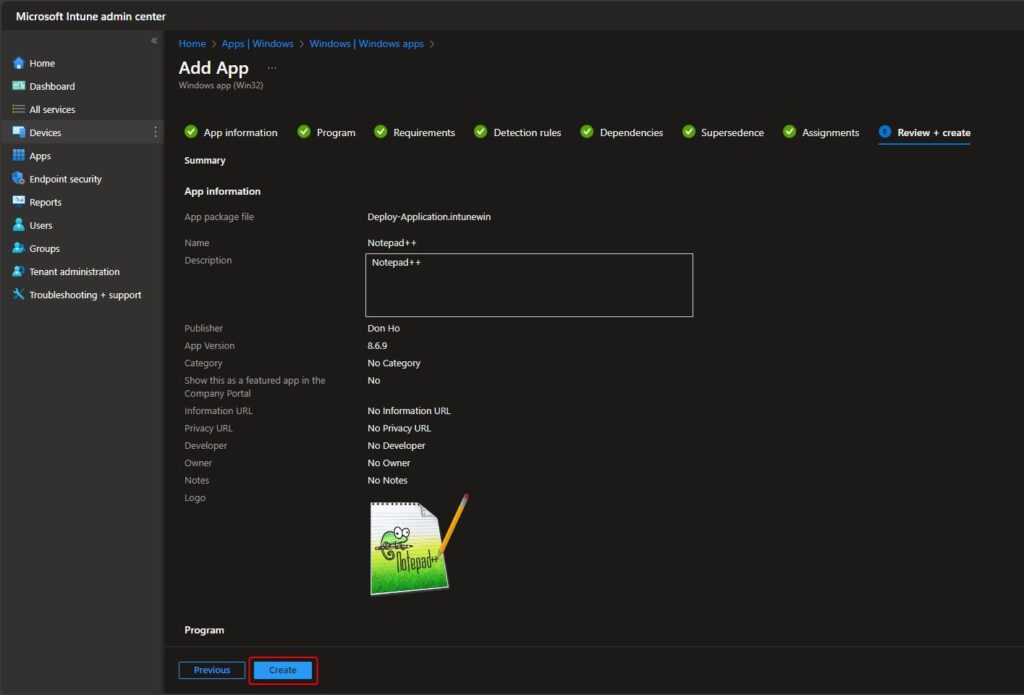Click the No Information URL value
The width and height of the screenshot is (1024, 695).
[x=409, y=411]
